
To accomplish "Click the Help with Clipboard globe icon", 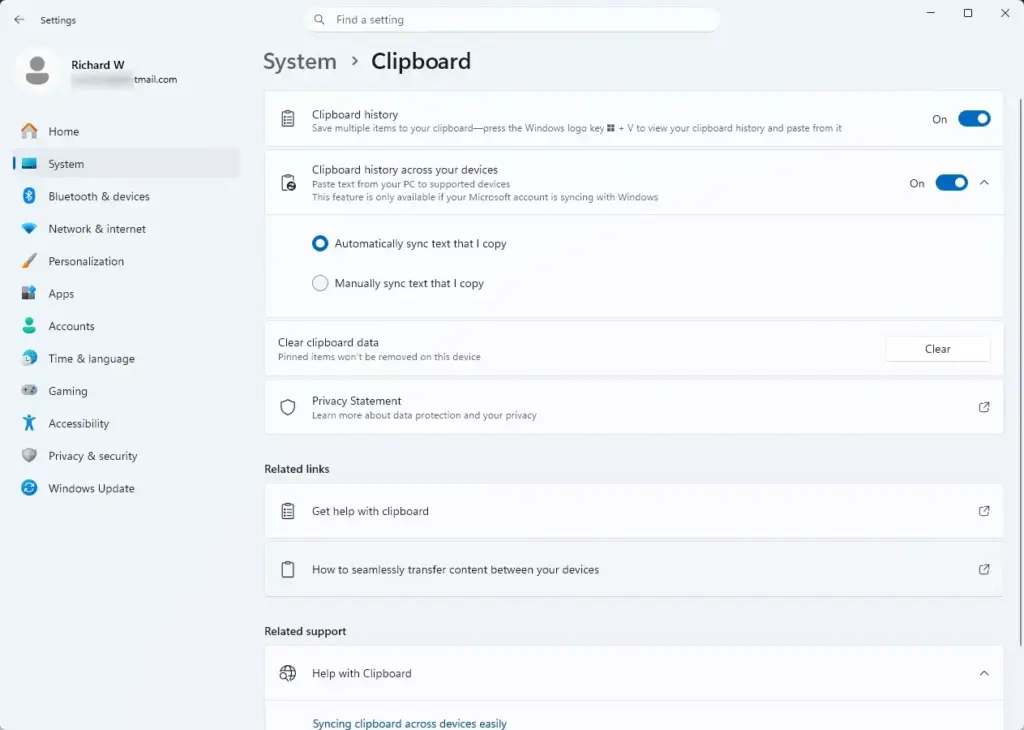I will 288,673.
